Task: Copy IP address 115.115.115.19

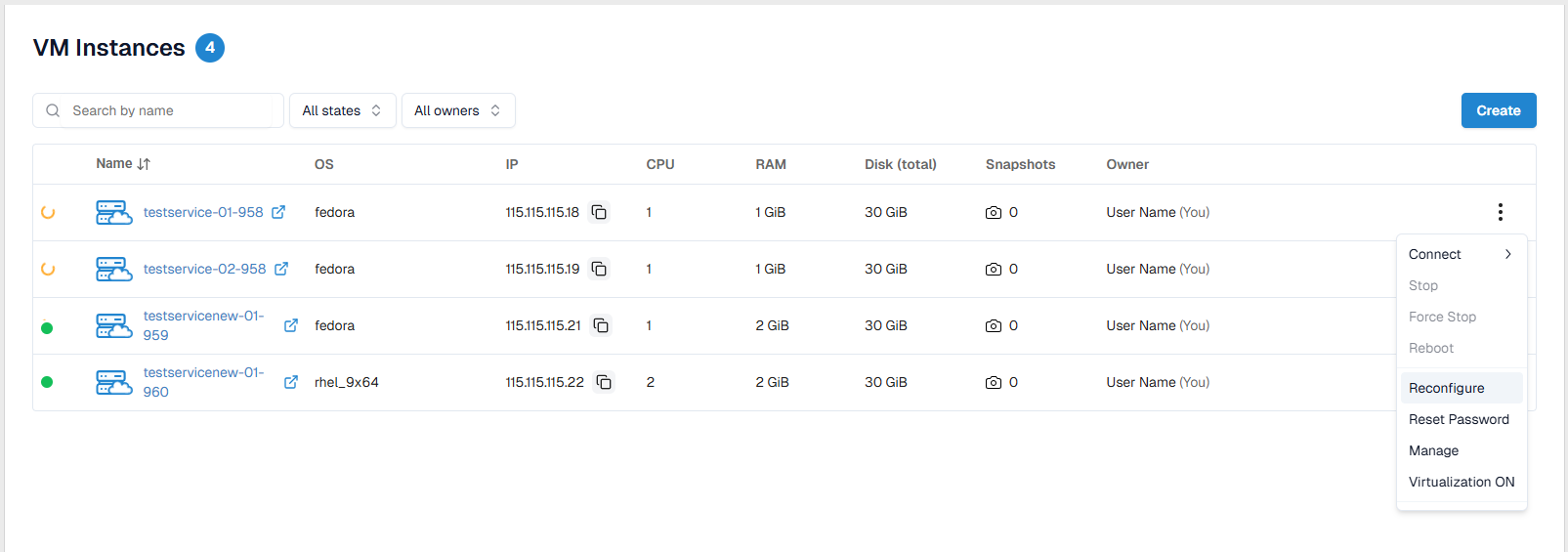Action: (599, 269)
